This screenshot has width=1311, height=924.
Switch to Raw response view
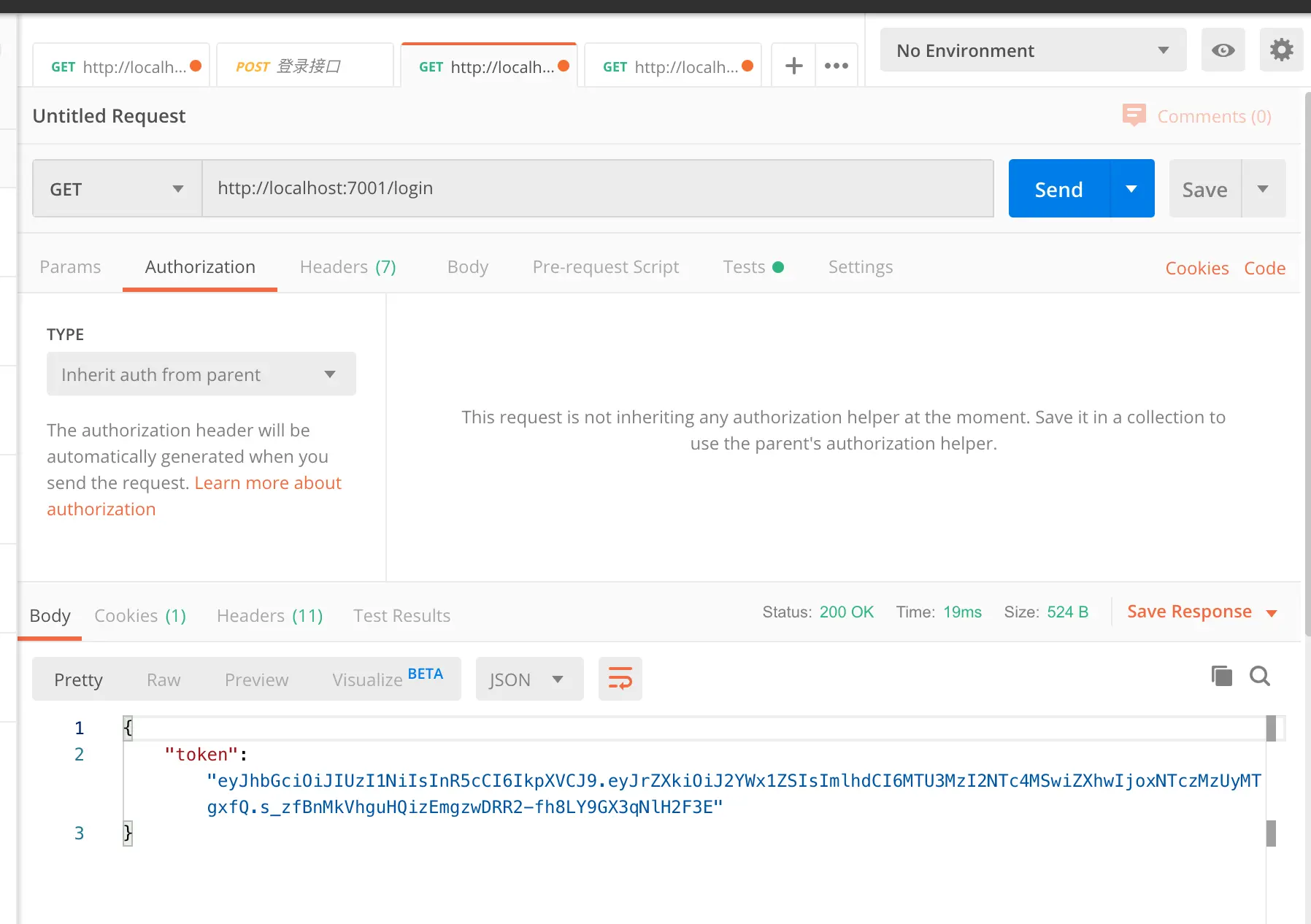[x=164, y=679]
